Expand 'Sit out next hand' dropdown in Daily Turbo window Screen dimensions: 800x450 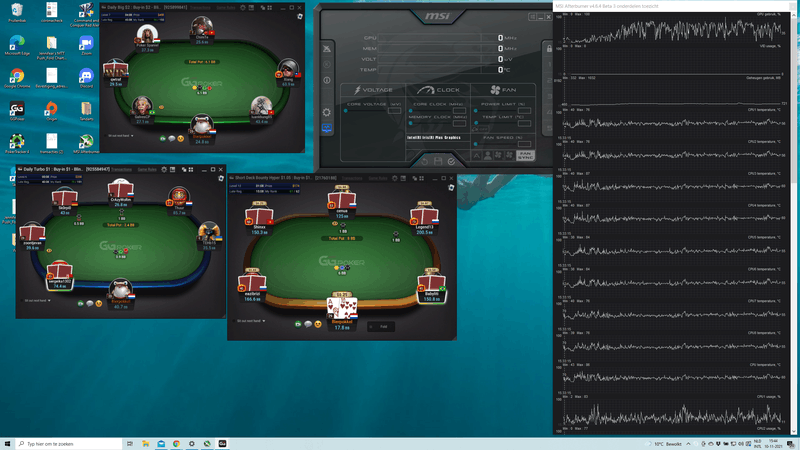point(49,301)
